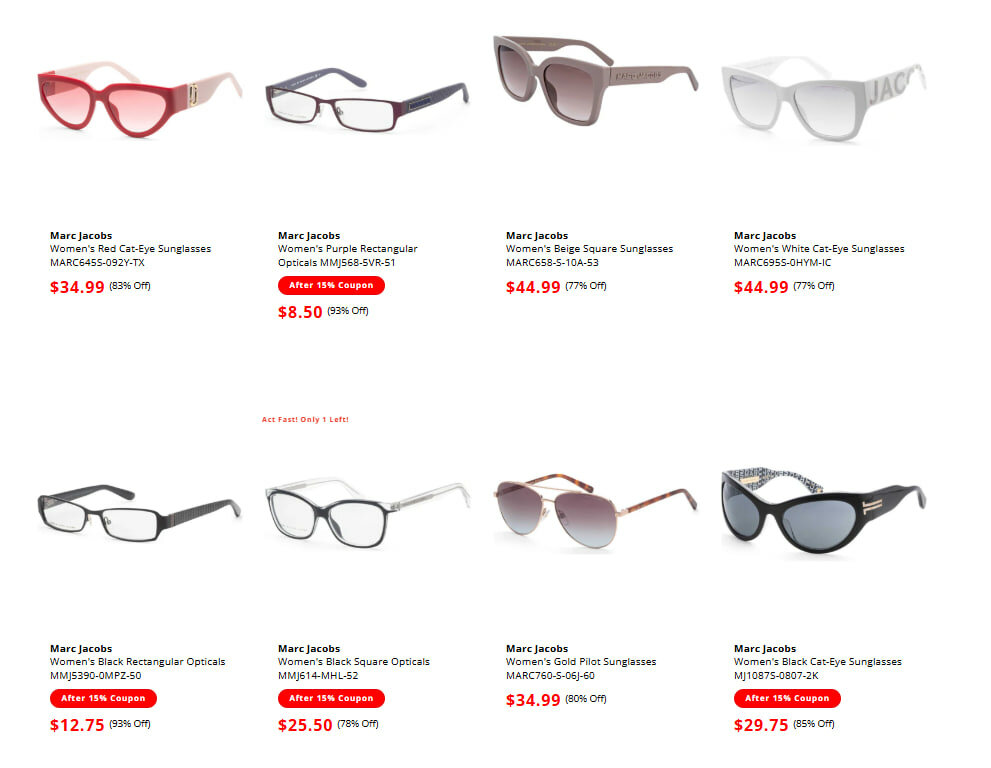
Task: Click the coupon badge above $25.50
Action: (331, 698)
